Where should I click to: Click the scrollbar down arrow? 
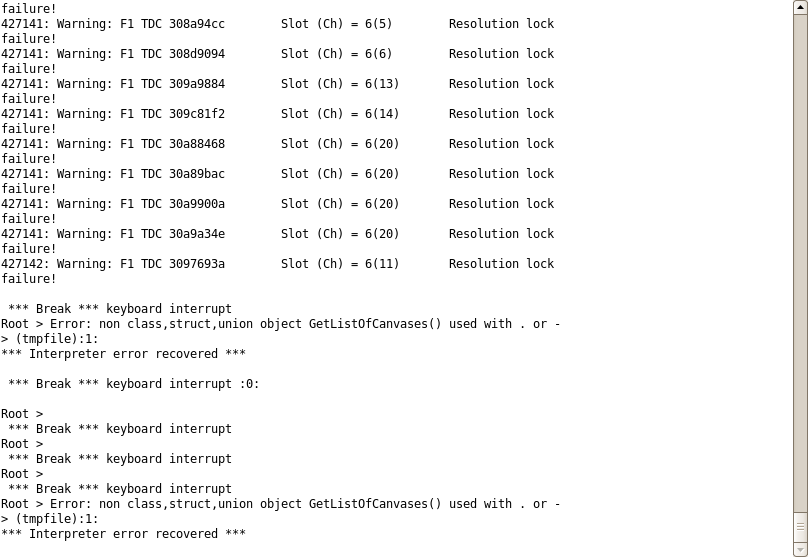pyautogui.click(x=800, y=550)
